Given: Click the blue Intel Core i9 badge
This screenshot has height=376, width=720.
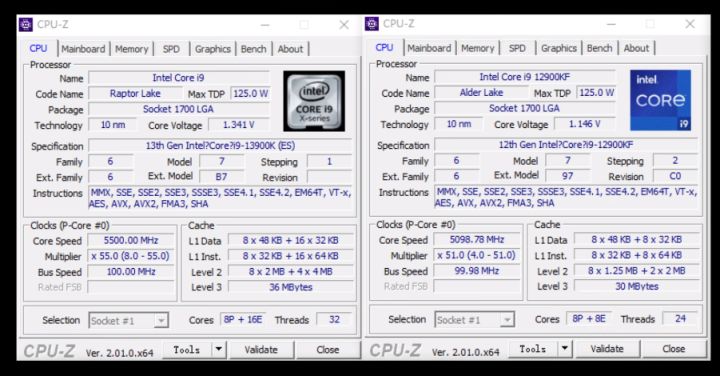Looking at the screenshot, I should tap(660, 100).
